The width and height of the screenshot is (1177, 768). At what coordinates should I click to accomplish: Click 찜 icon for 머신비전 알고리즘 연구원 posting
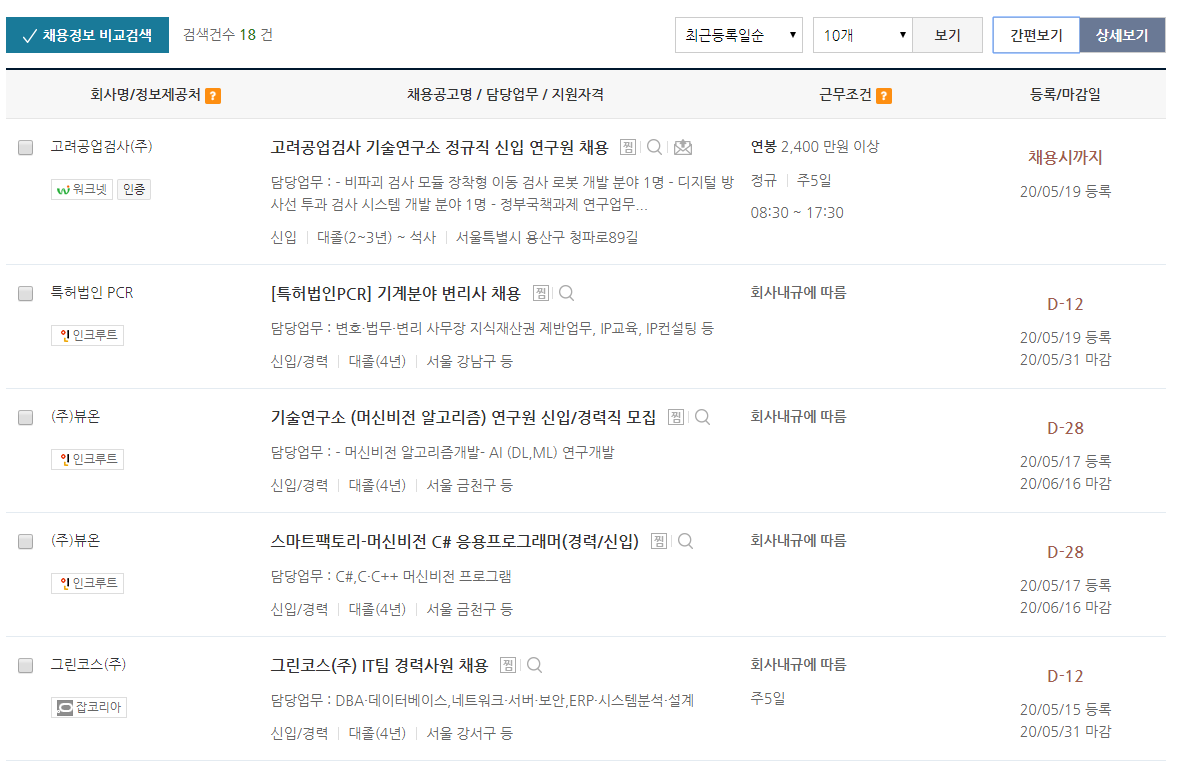click(x=676, y=417)
